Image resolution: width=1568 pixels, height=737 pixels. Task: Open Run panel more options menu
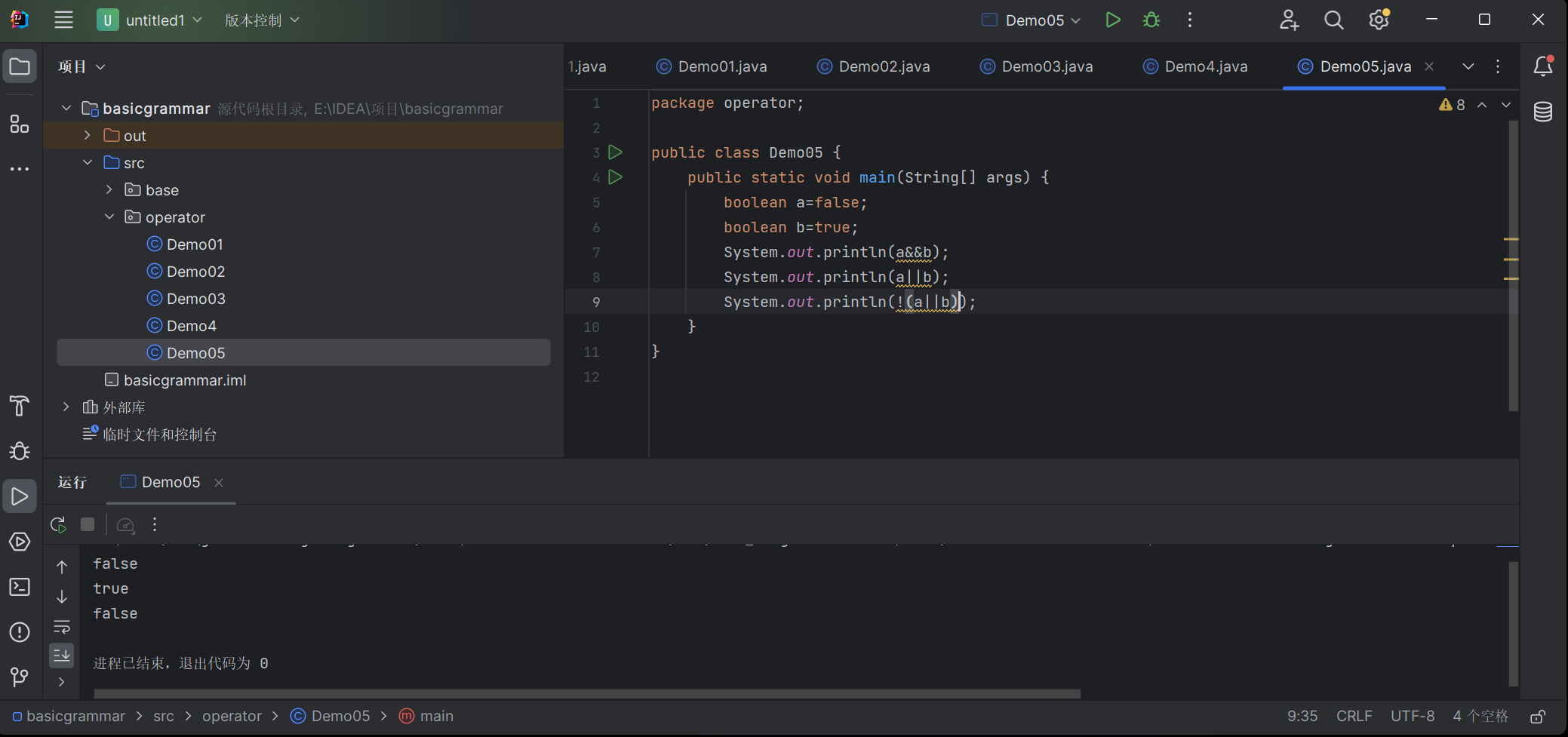(155, 524)
